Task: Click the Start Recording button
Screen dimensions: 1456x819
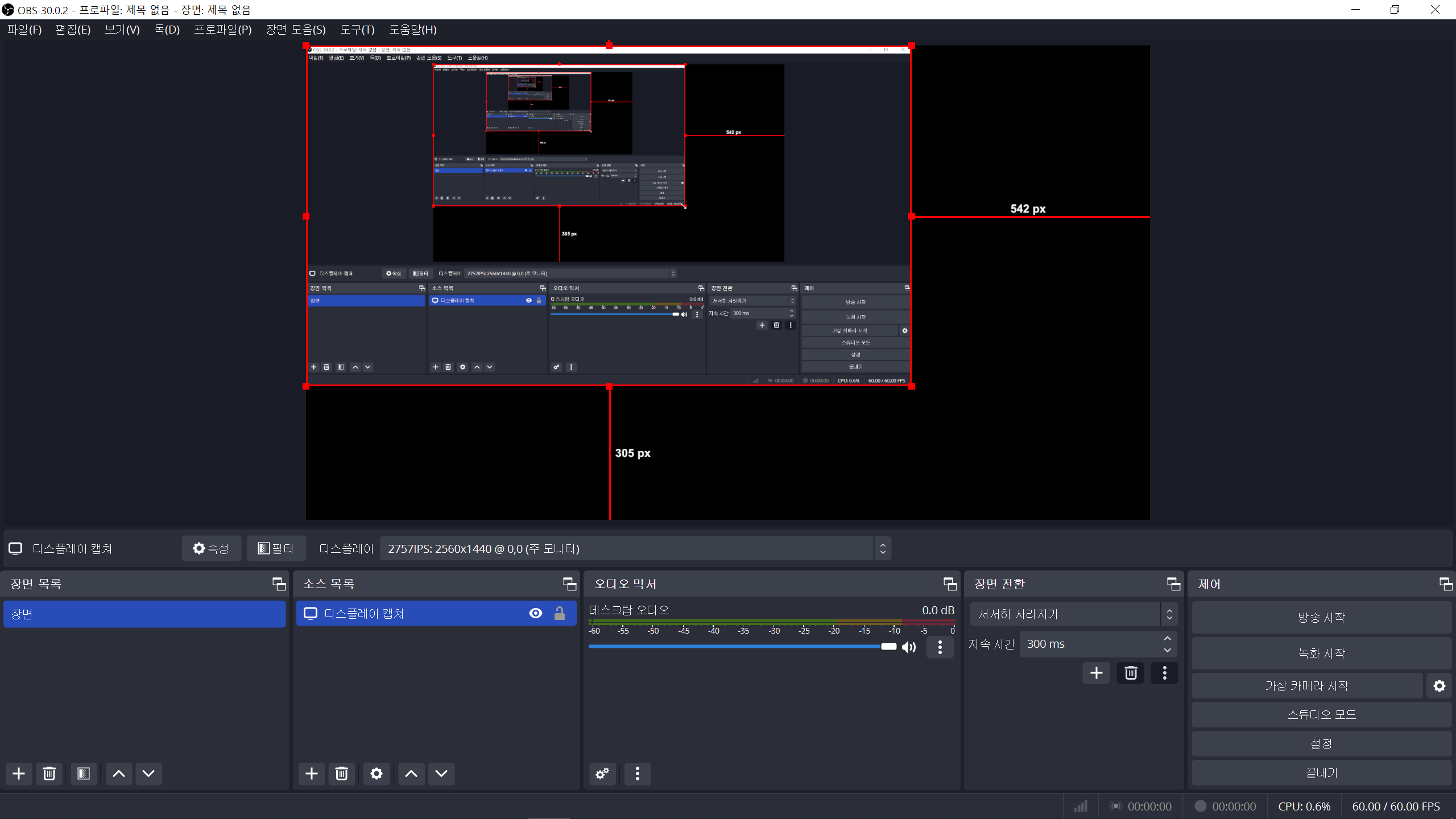Action: [1322, 653]
